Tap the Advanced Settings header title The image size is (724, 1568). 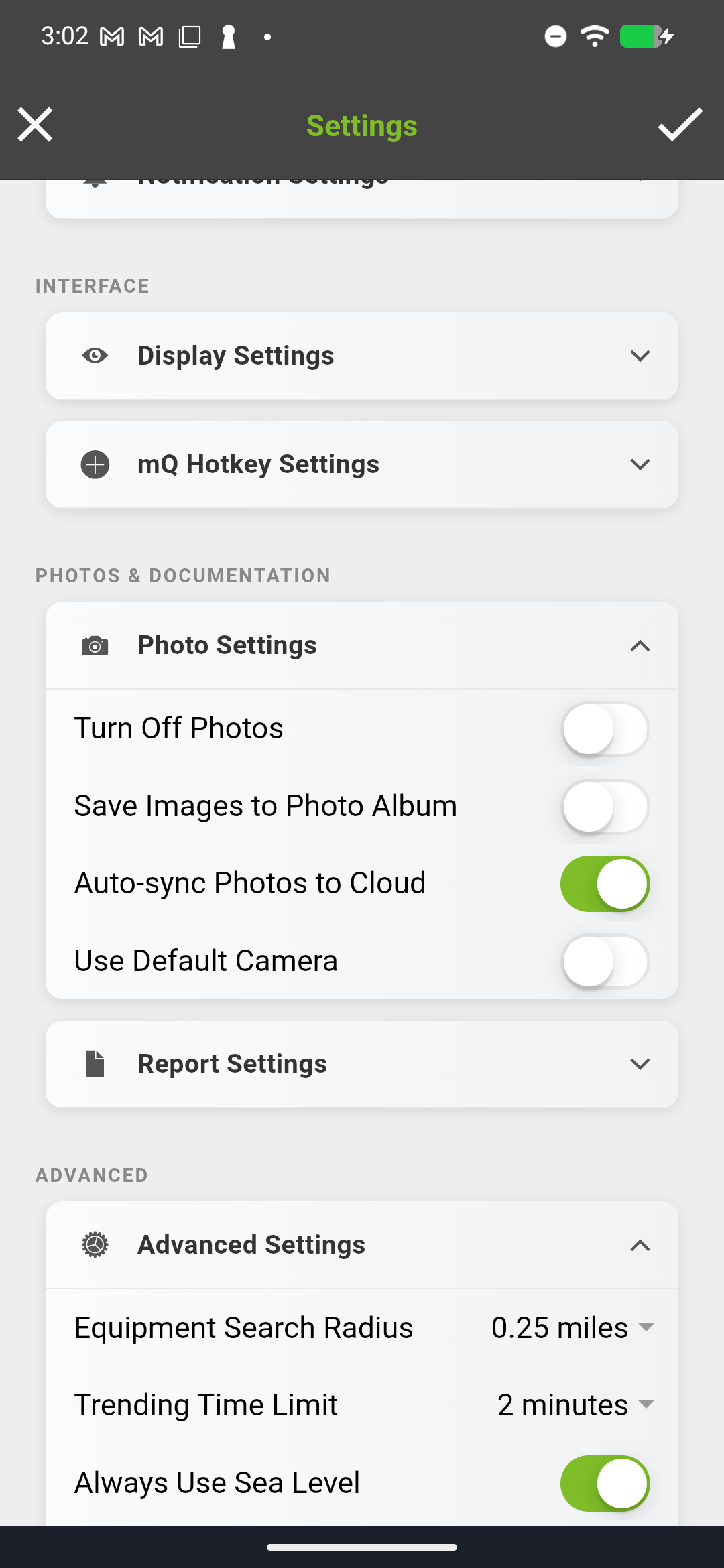pos(251,1245)
